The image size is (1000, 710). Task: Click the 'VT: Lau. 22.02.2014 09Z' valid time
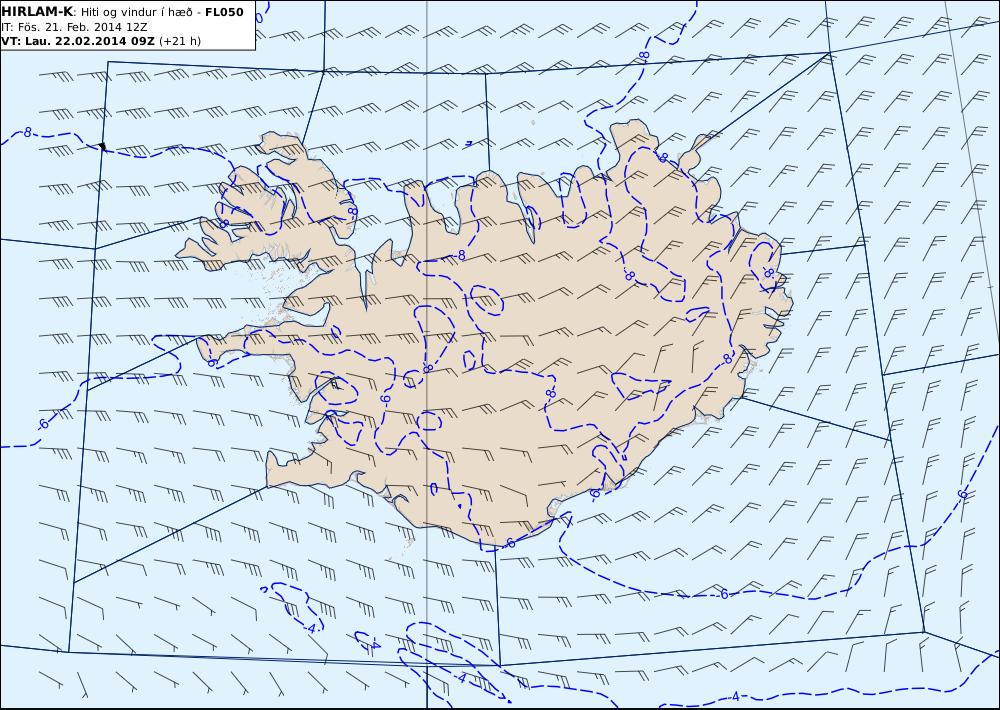[x=78, y=41]
